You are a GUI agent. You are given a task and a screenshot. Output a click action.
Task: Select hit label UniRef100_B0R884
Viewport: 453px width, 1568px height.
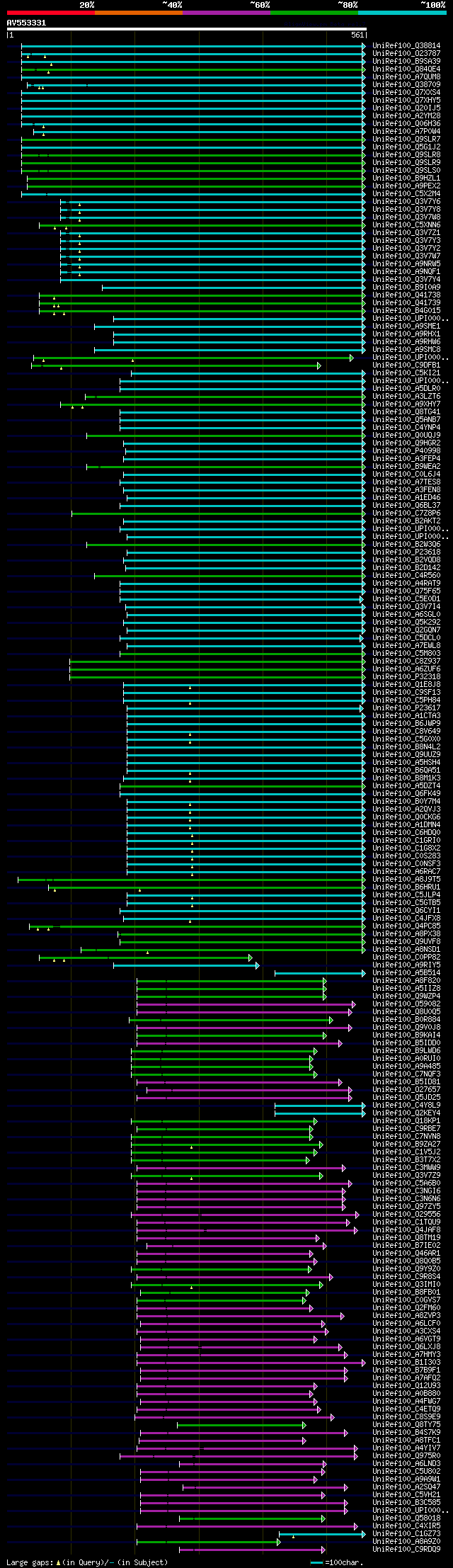[406, 1020]
